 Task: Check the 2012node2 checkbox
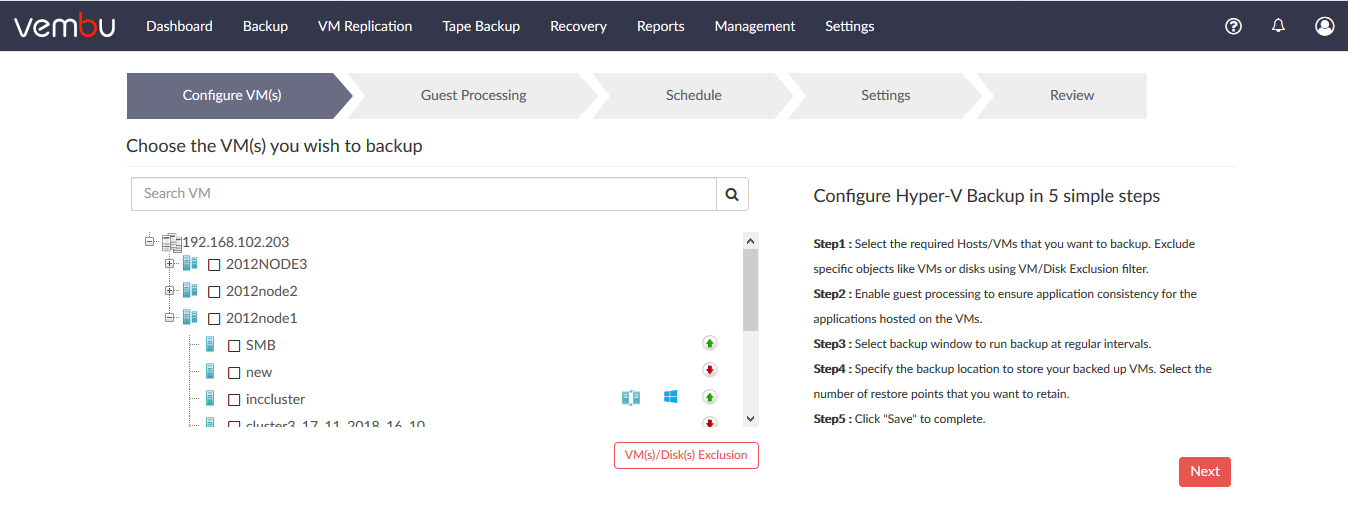[x=214, y=292]
